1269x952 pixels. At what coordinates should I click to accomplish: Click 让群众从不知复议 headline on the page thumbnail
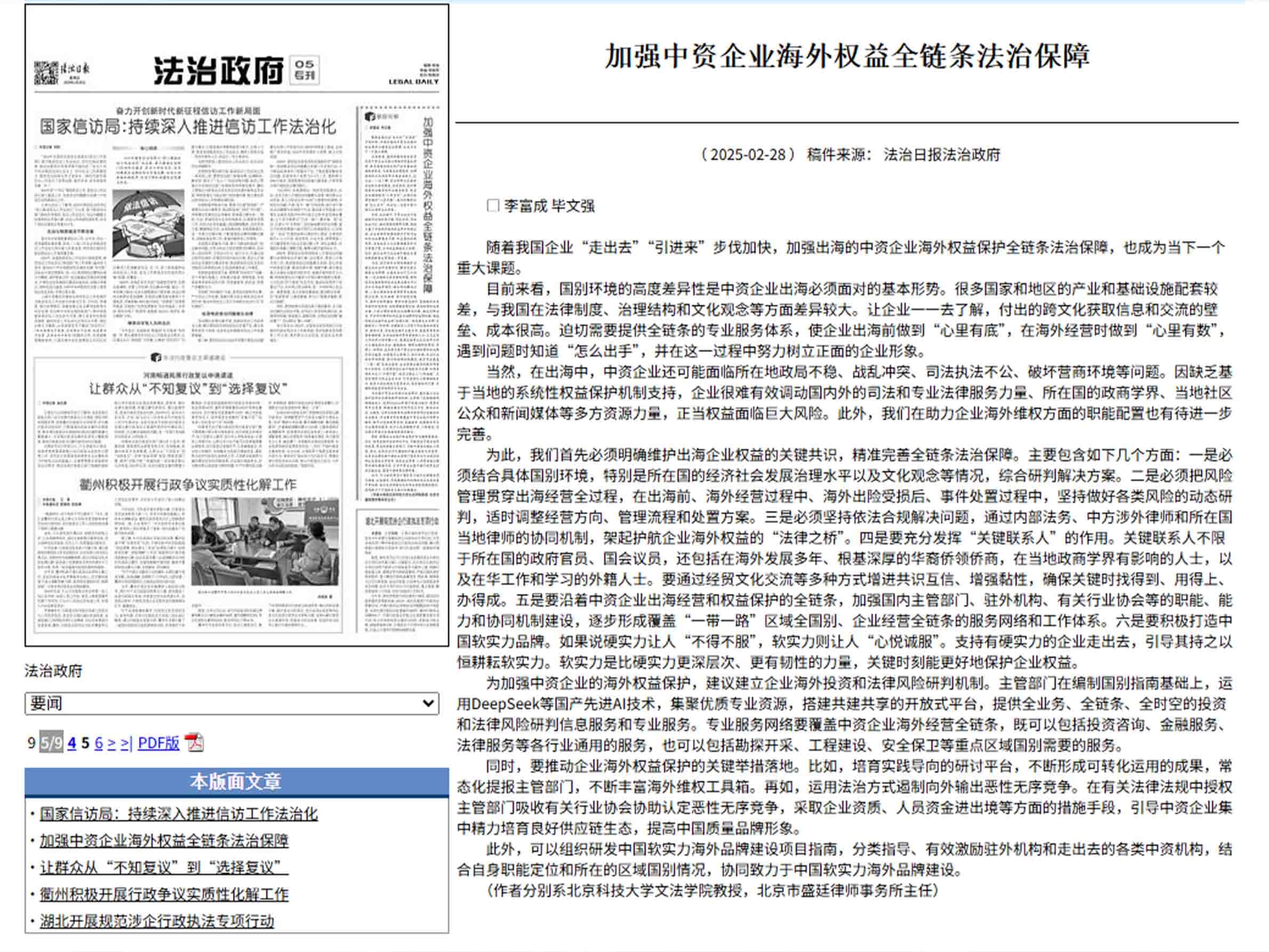[x=188, y=389]
